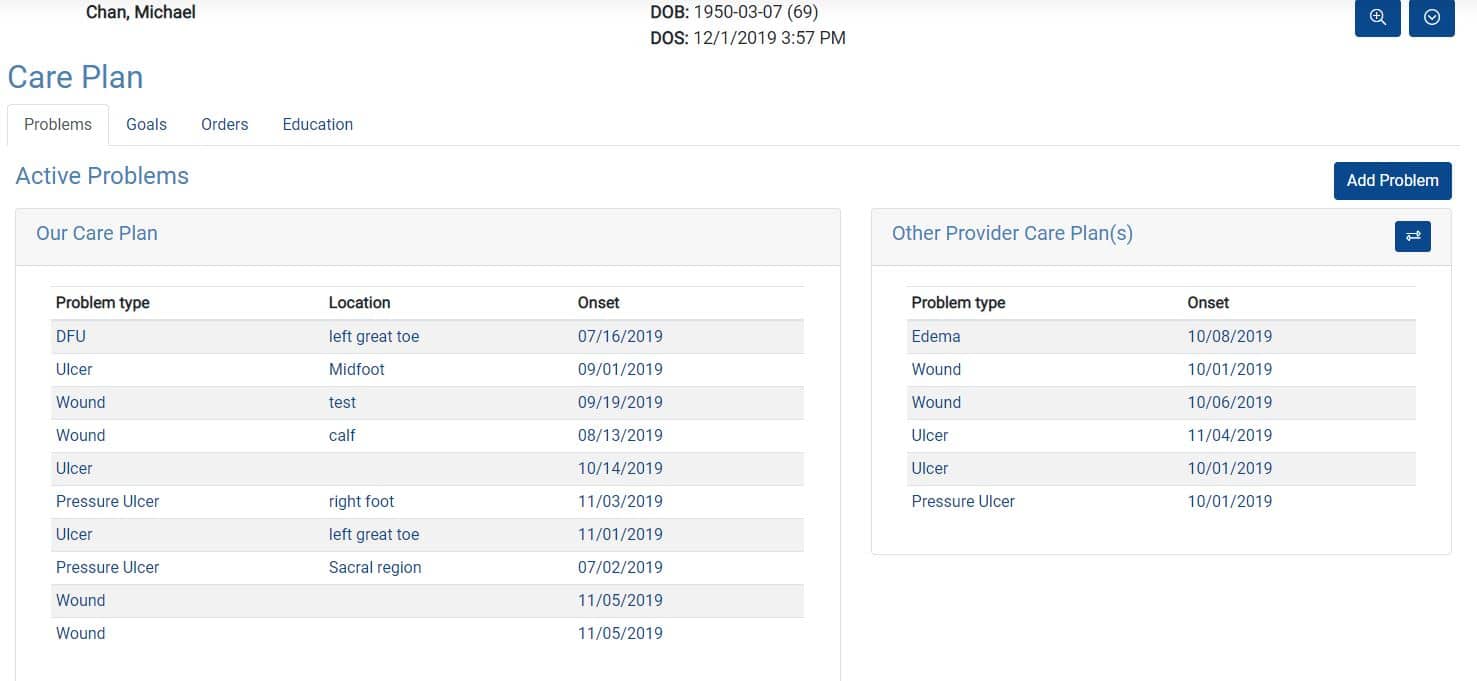This screenshot has height=681, width=1477.
Task: Open the Orders tab
Action: 224,124
